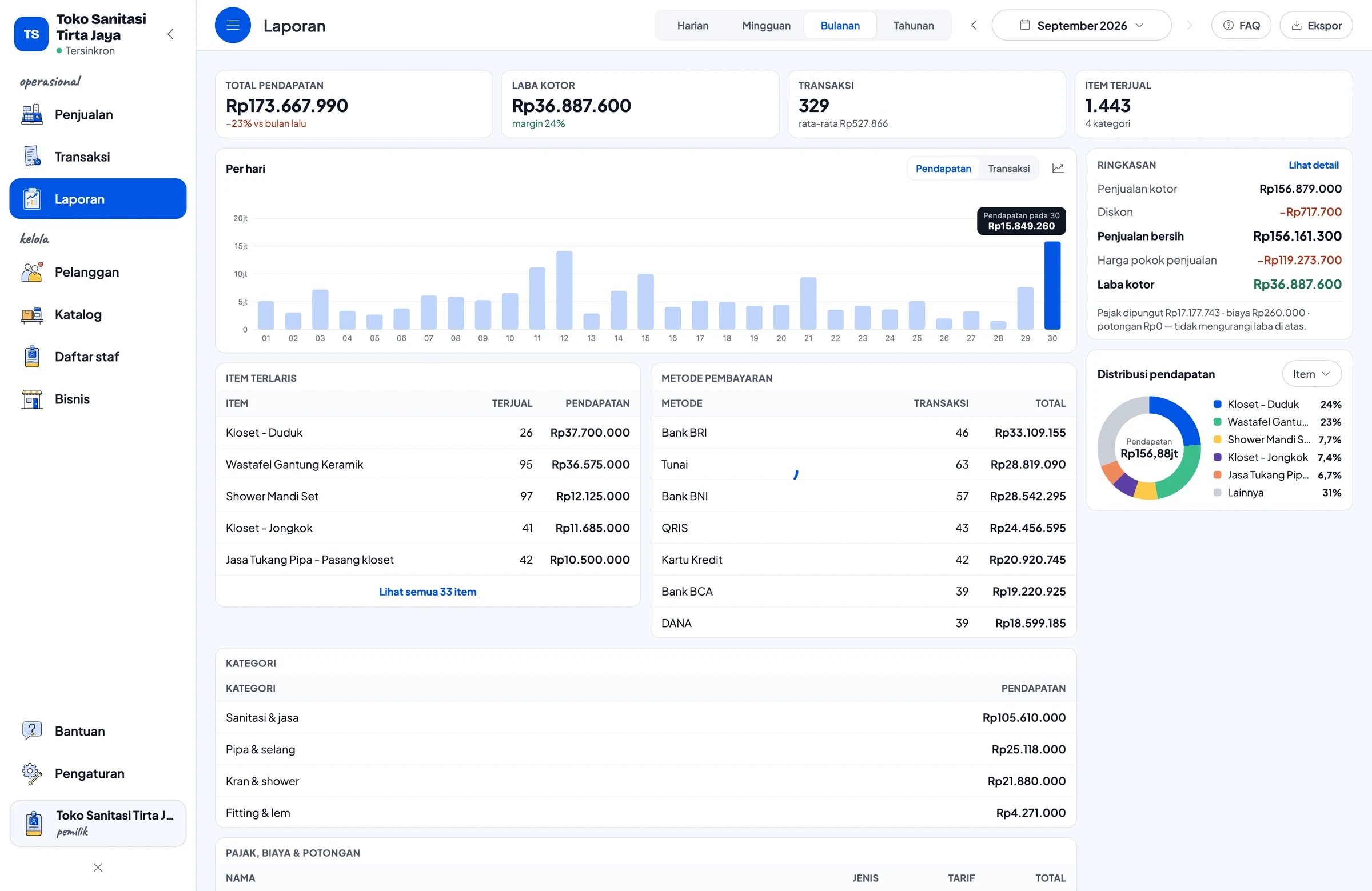Open the Bantuan help page

(x=98, y=731)
